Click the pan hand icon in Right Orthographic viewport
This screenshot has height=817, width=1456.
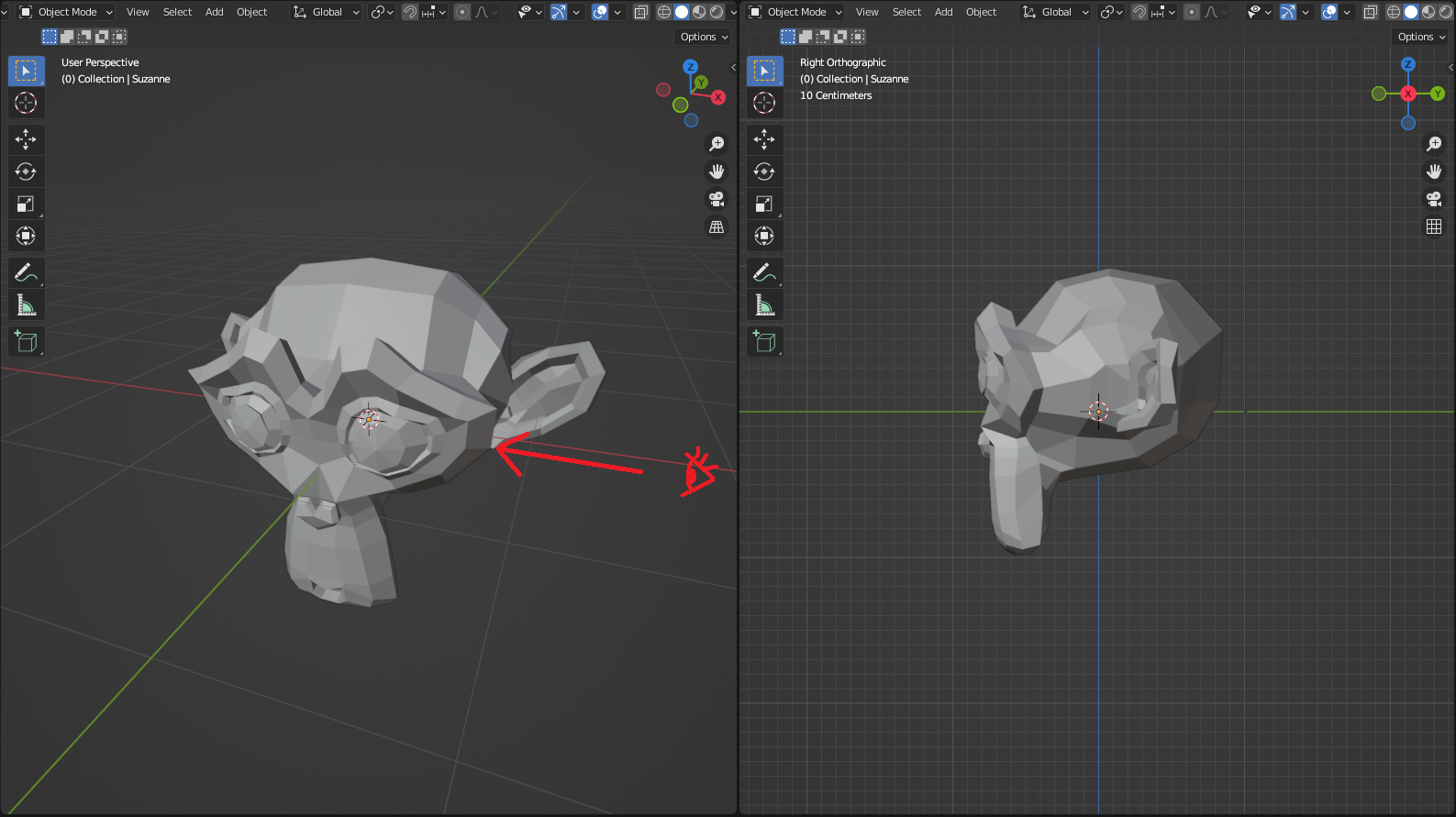[x=1434, y=171]
